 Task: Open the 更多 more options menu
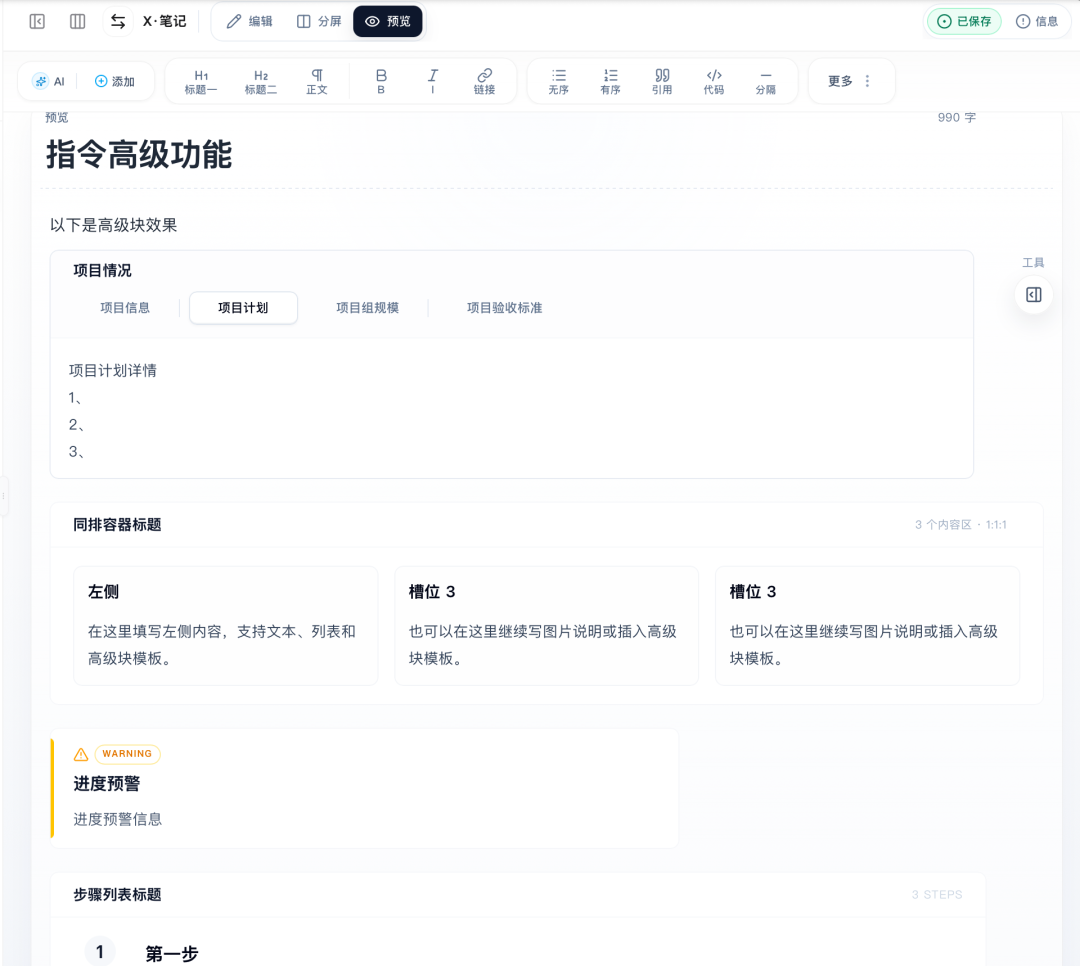click(851, 81)
